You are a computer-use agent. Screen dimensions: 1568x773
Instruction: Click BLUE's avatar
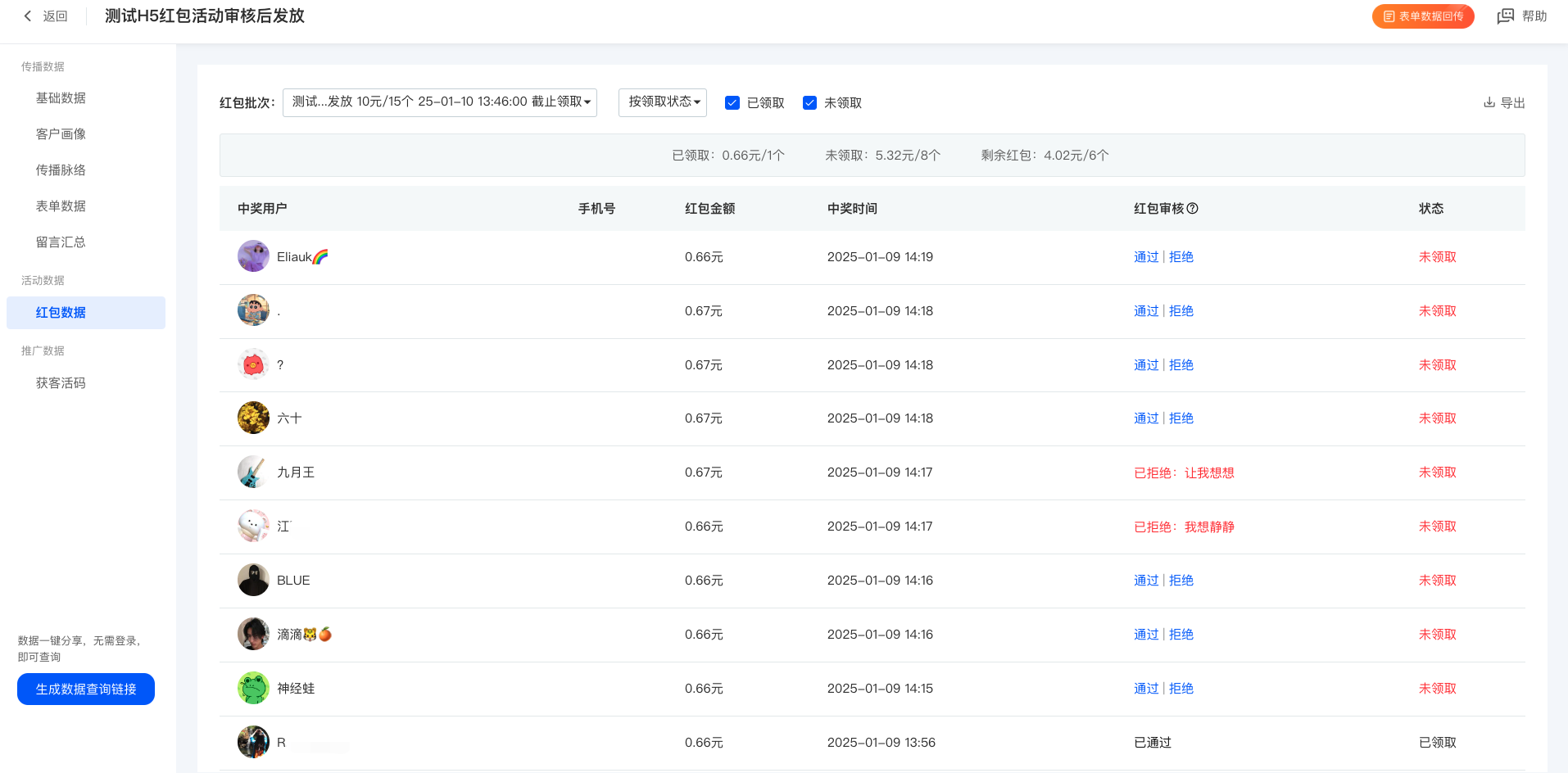click(x=253, y=580)
